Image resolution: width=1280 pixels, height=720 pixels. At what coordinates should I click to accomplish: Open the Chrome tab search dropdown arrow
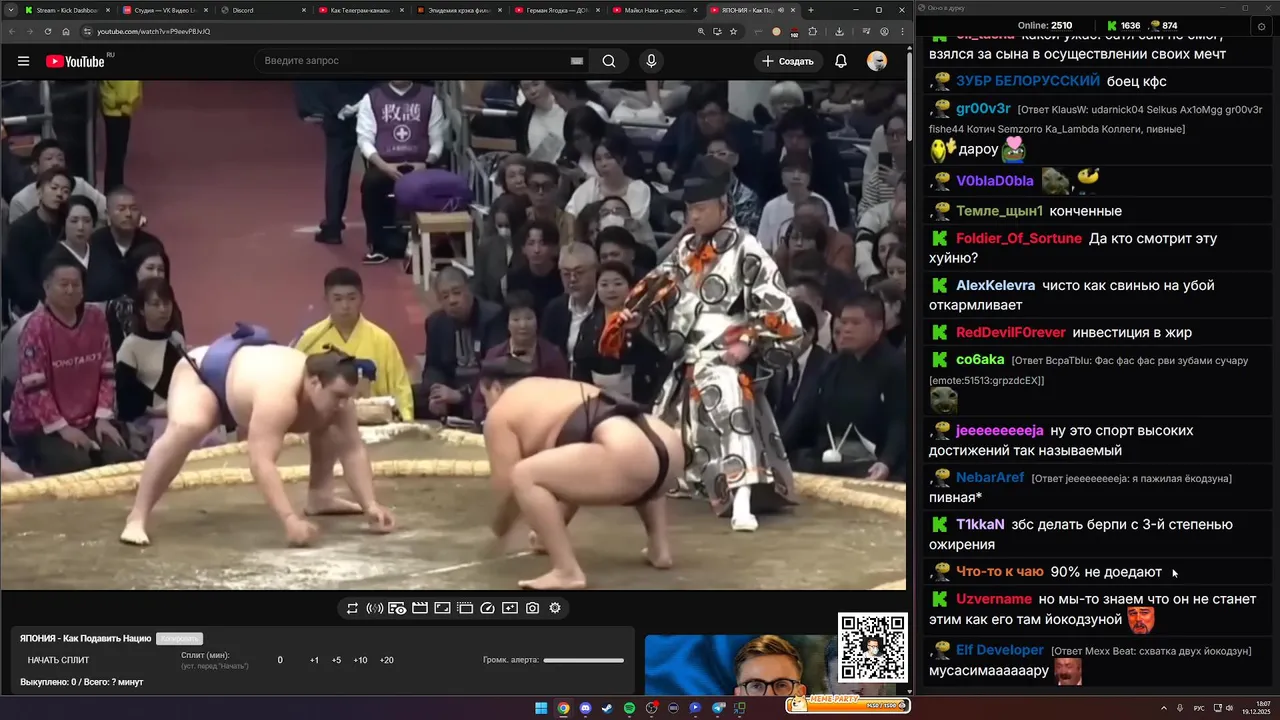11,10
